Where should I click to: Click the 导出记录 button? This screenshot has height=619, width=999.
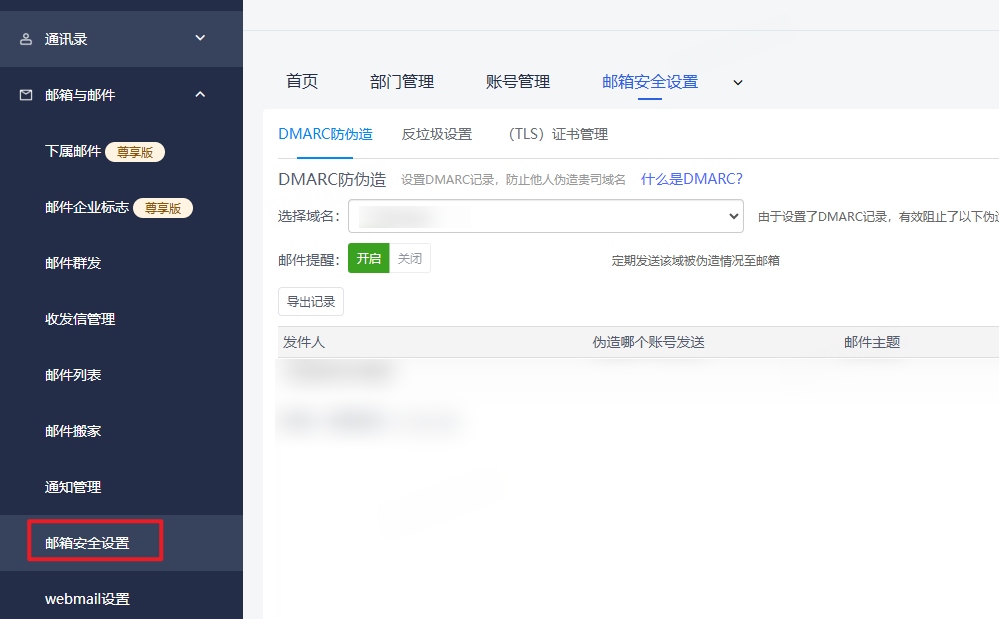pyautogui.click(x=311, y=301)
